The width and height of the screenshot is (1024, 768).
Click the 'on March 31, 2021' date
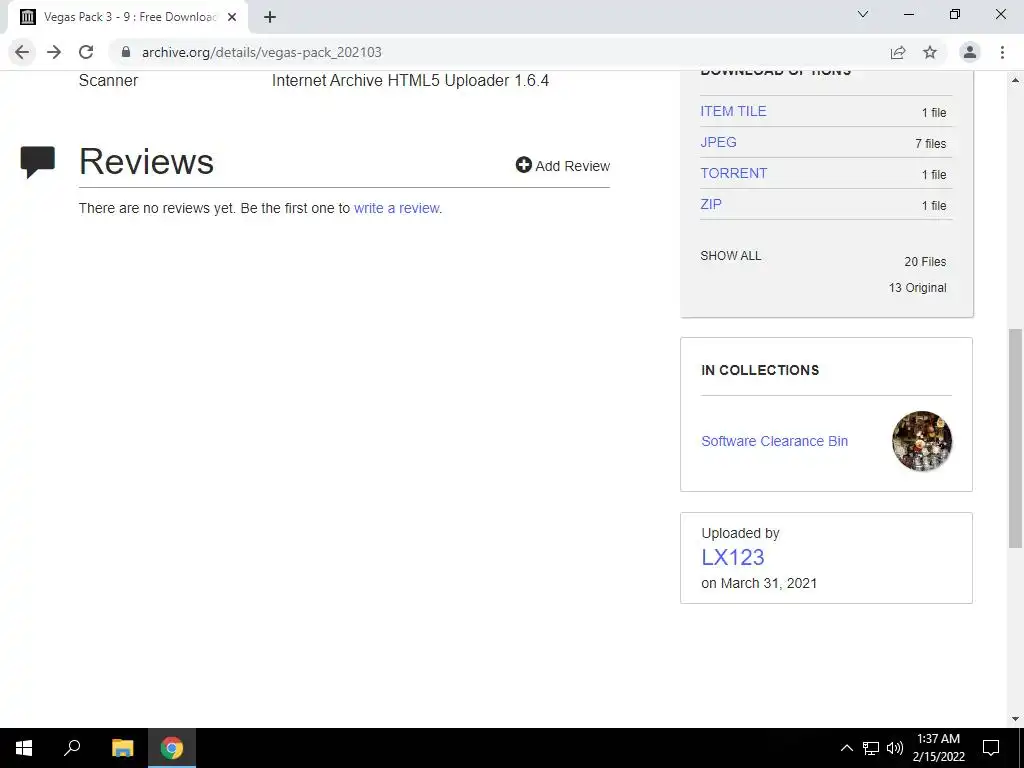pos(759,583)
